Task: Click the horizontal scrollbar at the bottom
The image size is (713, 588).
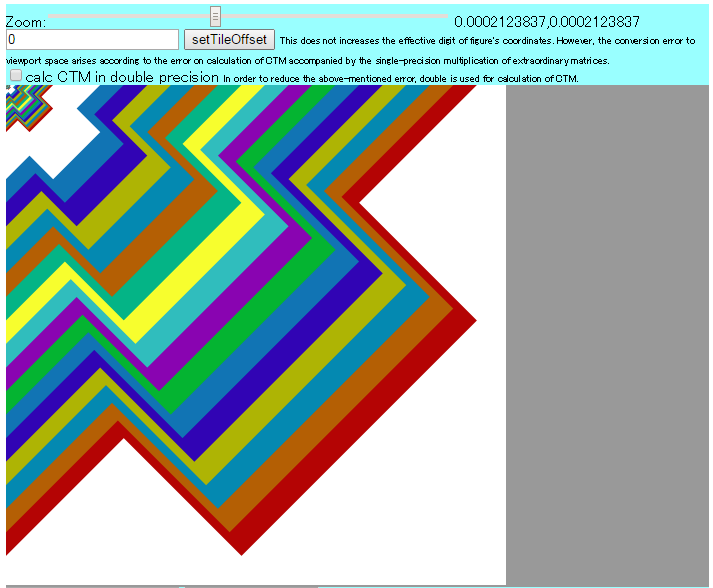Action: (x=250, y=586)
